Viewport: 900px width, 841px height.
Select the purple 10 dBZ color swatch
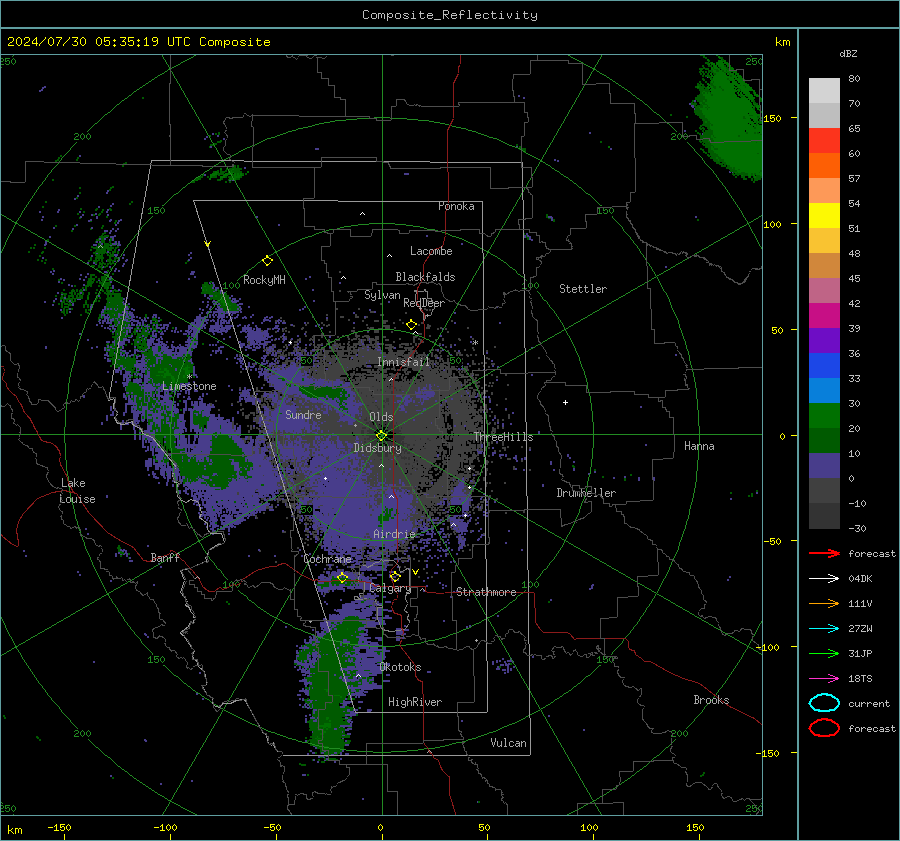(x=824, y=466)
